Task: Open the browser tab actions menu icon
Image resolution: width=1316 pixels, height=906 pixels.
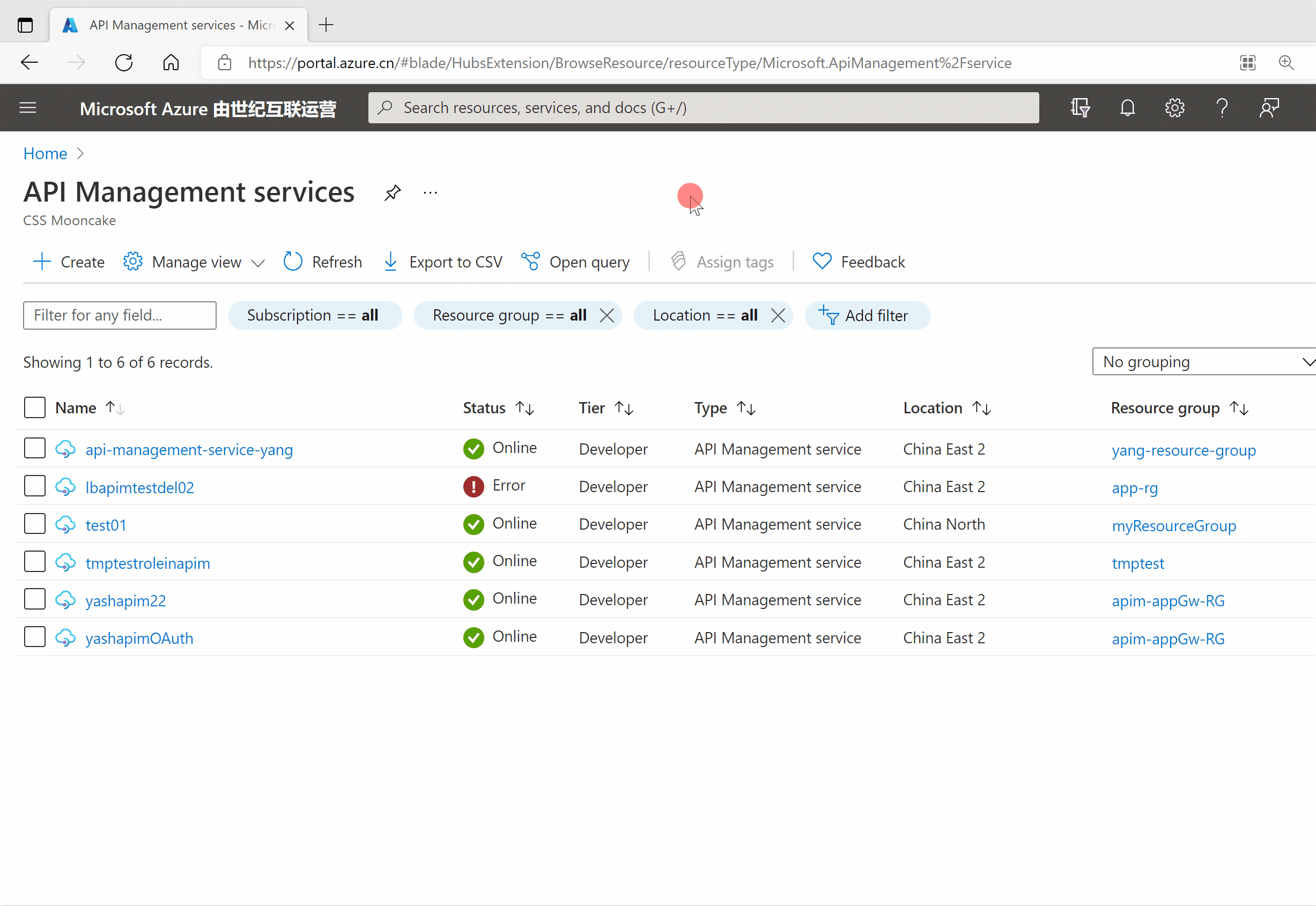Action: [x=25, y=25]
